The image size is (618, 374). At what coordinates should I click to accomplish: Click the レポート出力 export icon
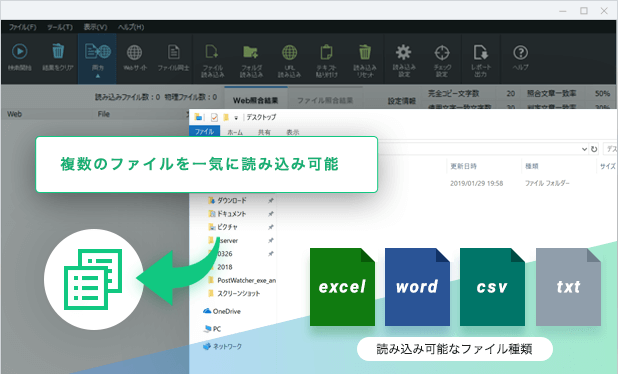(480, 52)
